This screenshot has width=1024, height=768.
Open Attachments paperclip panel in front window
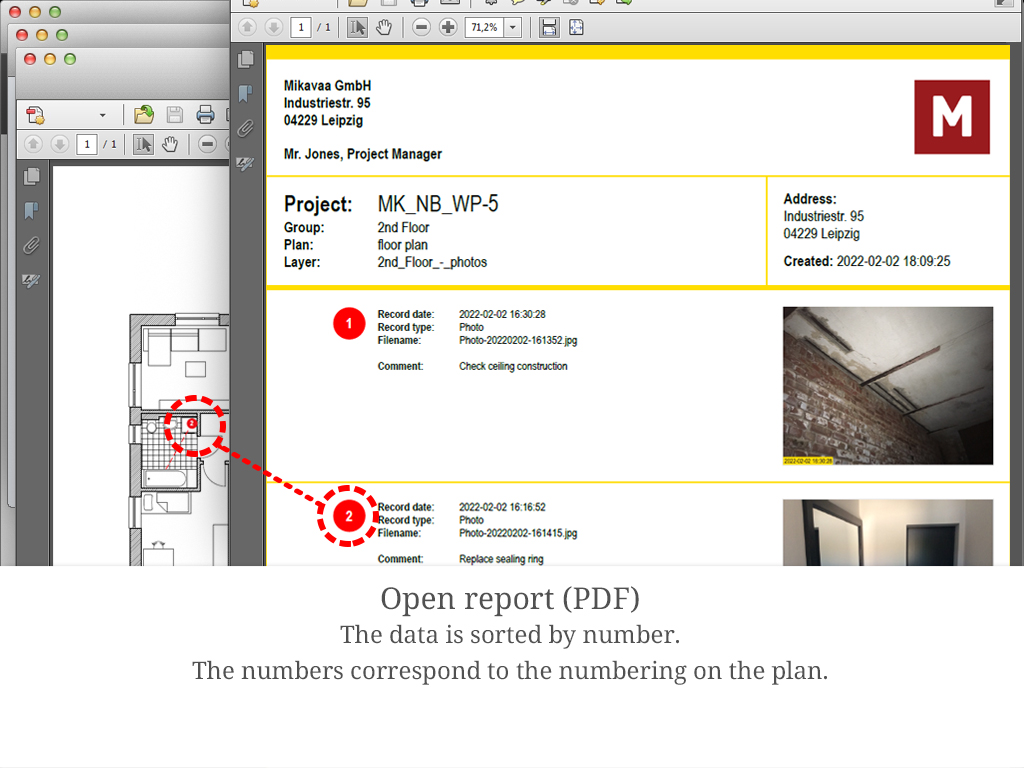(246, 128)
